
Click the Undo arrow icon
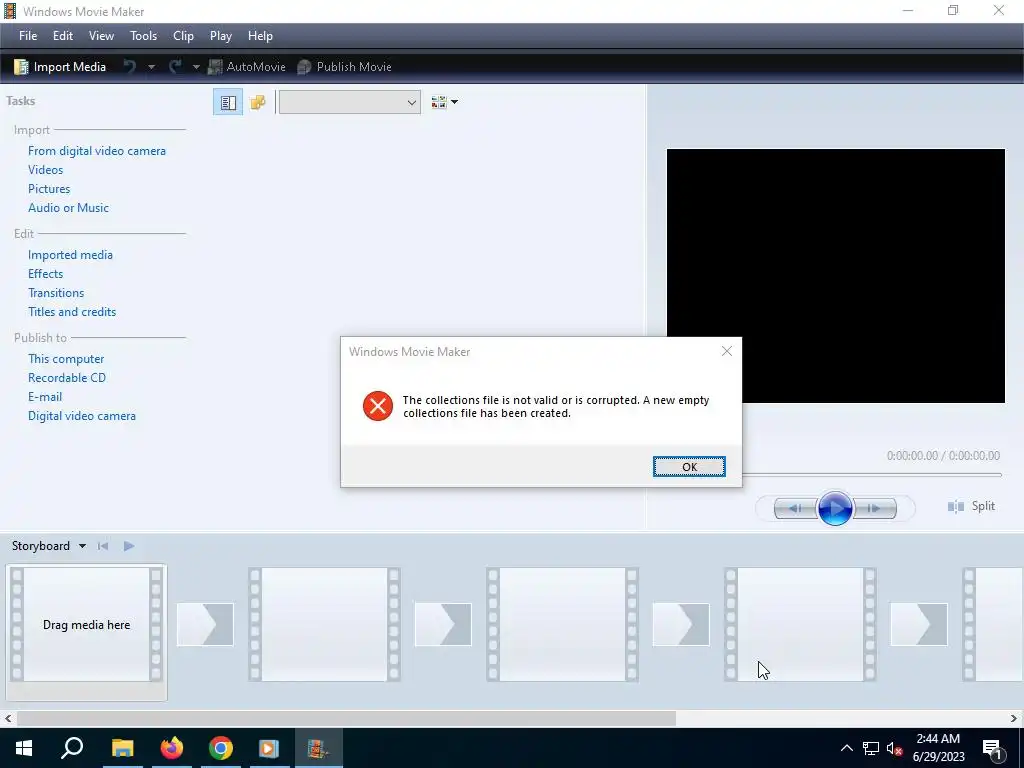(130, 67)
